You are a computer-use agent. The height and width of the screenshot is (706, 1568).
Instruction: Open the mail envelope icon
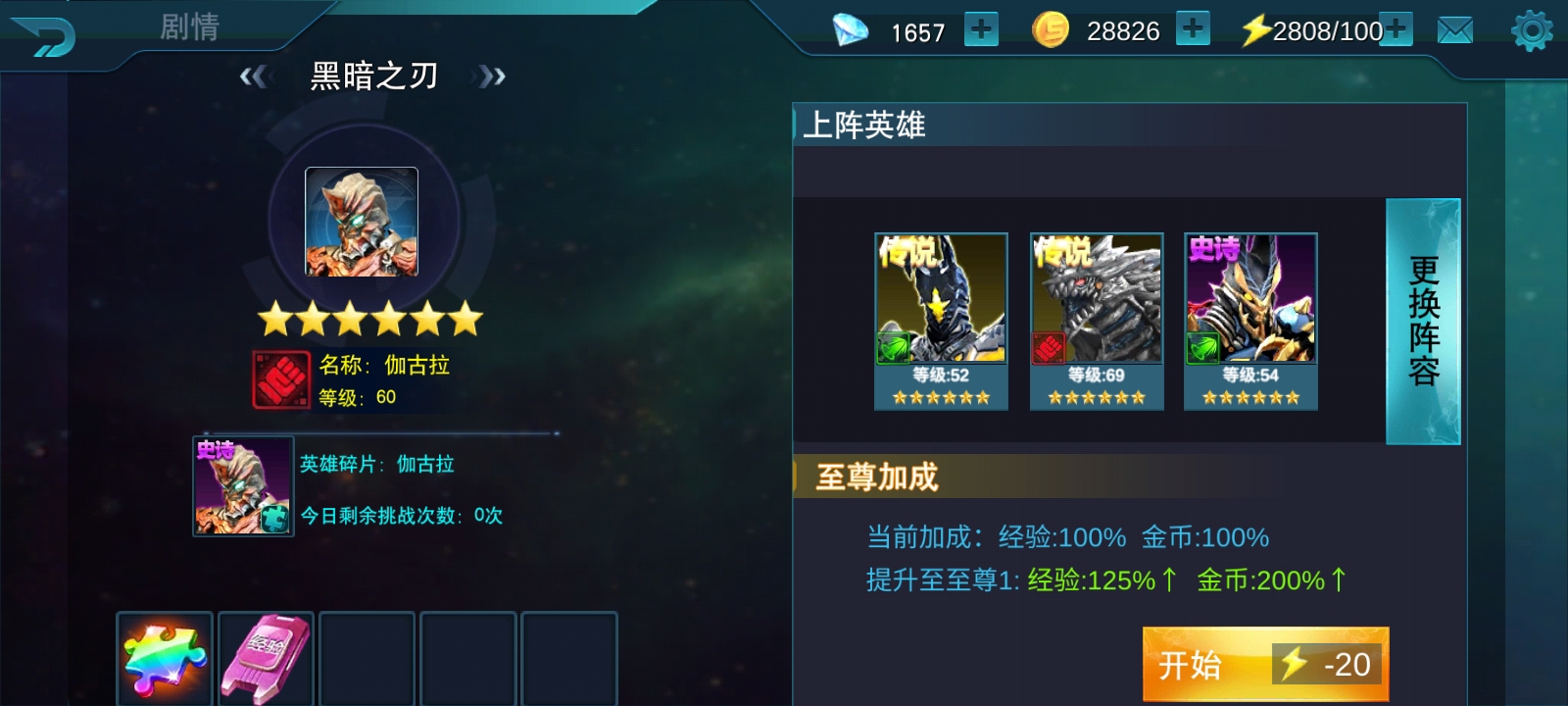pyautogui.click(x=1455, y=31)
